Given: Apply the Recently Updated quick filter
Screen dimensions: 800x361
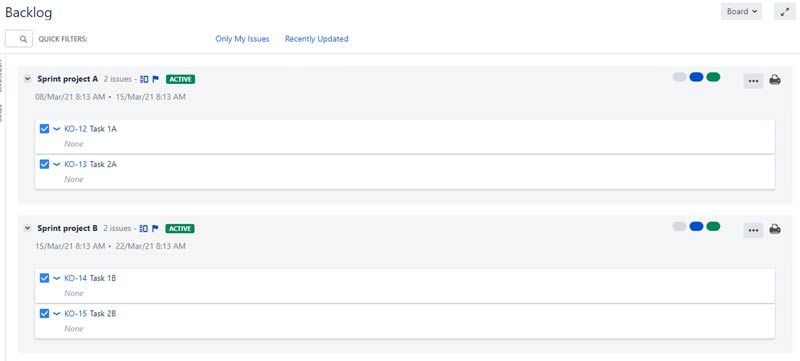Looking at the screenshot, I should point(316,39).
